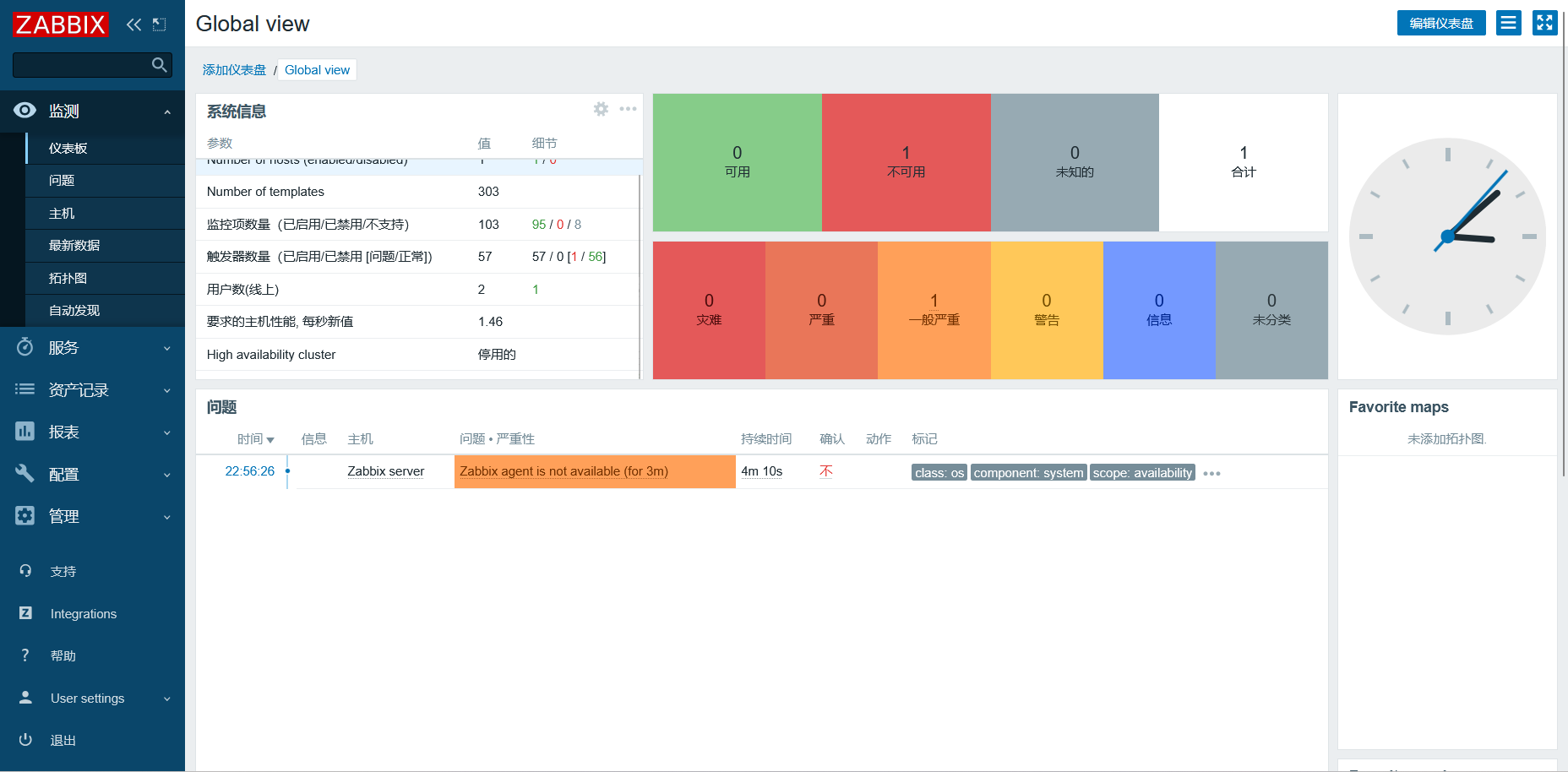Click the Number of templates row
1568x772 pixels.
click(x=417, y=192)
